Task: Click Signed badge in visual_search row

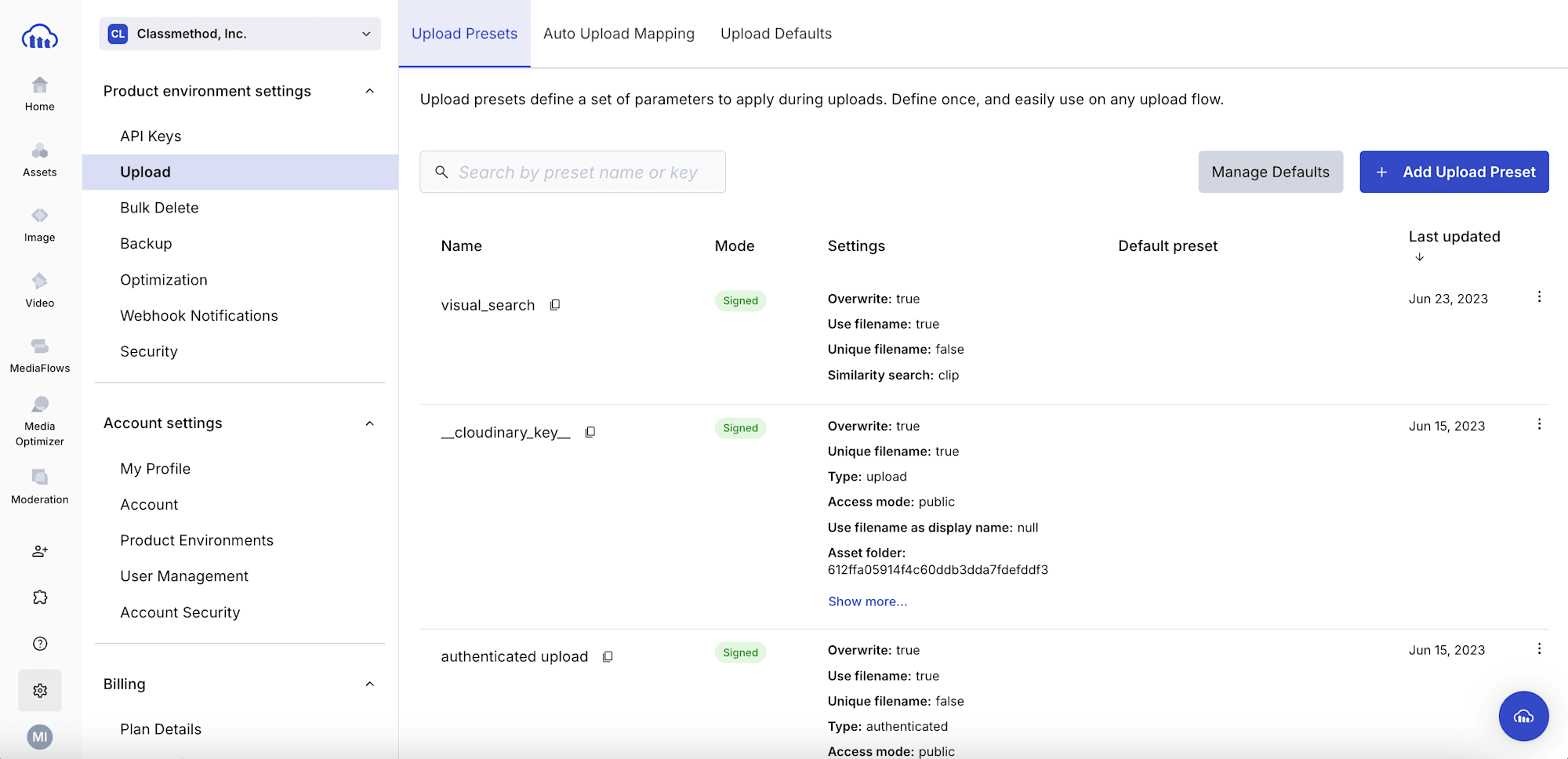Action: [x=740, y=301]
